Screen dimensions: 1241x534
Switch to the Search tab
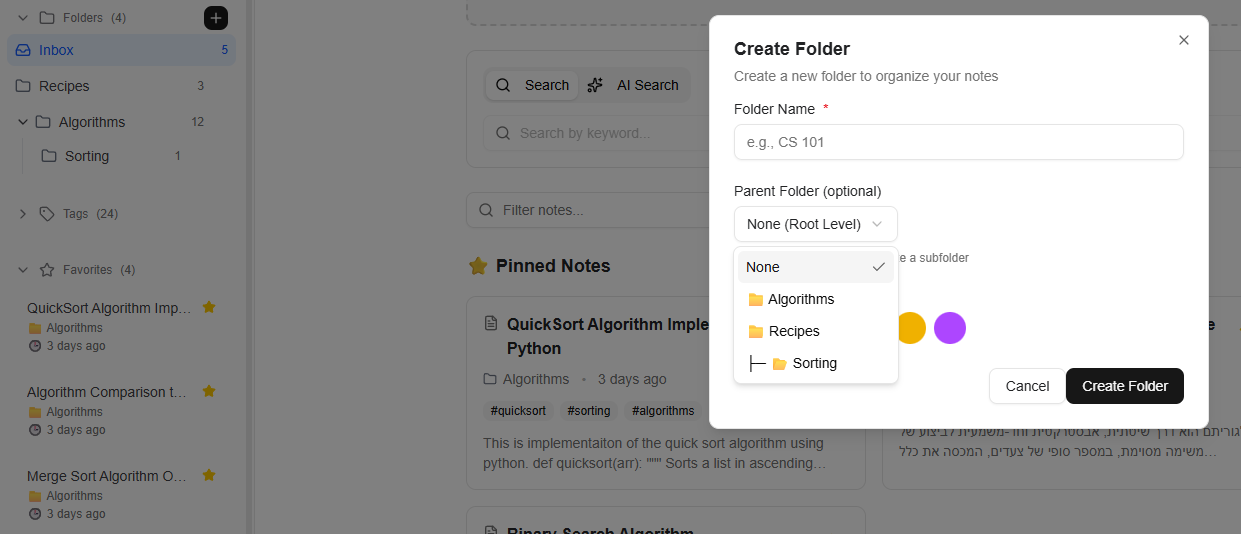click(532, 85)
